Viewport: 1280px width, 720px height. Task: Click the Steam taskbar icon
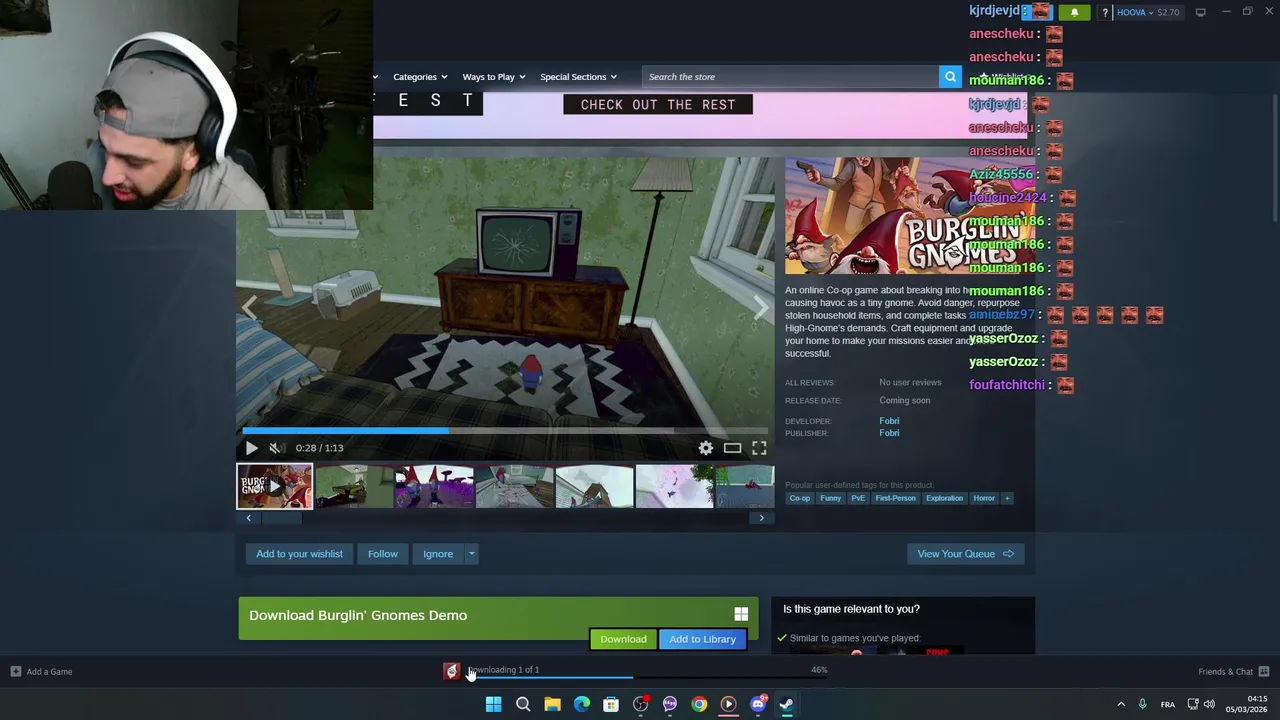[x=787, y=704]
